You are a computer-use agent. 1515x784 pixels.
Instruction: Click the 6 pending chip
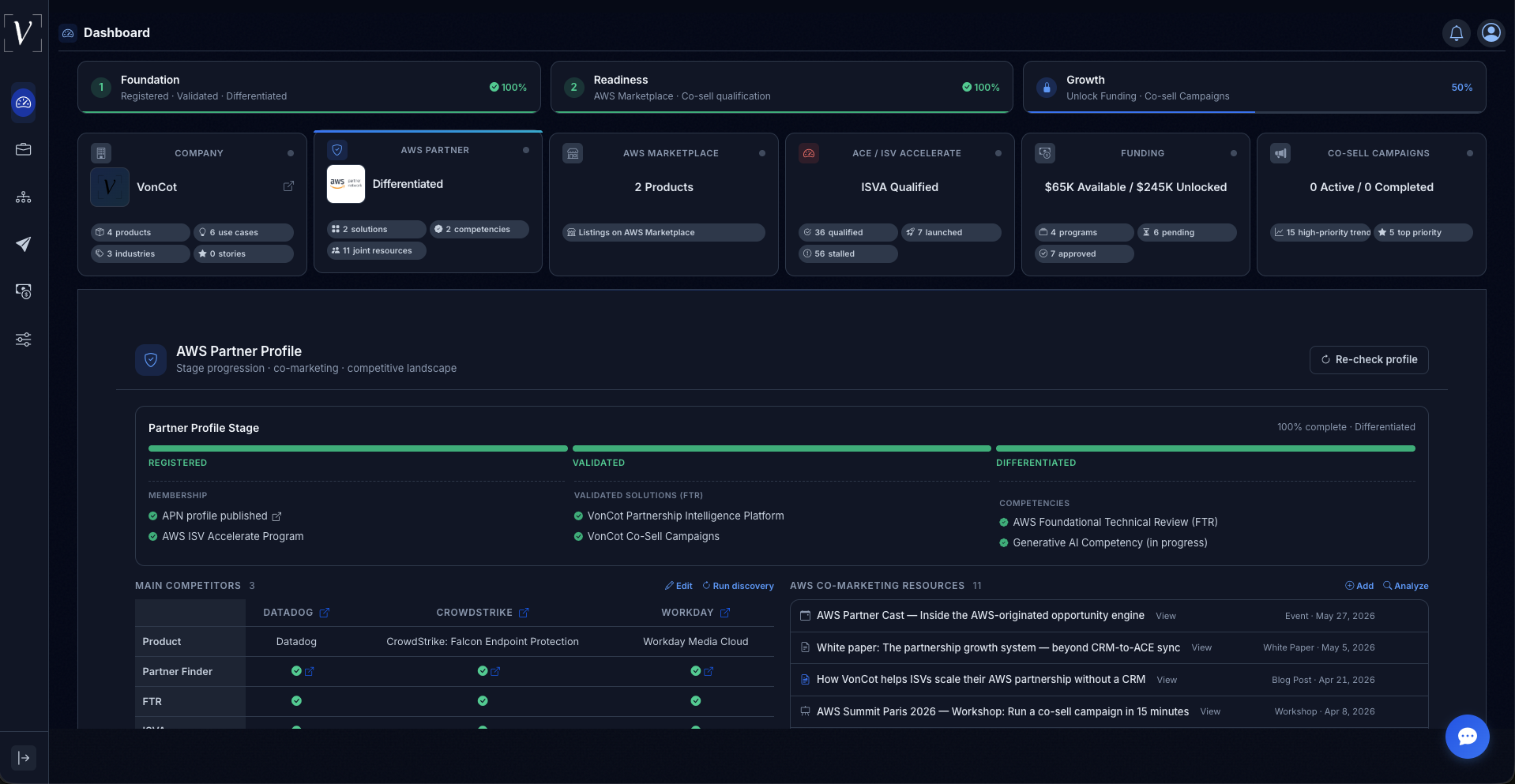tap(1187, 232)
